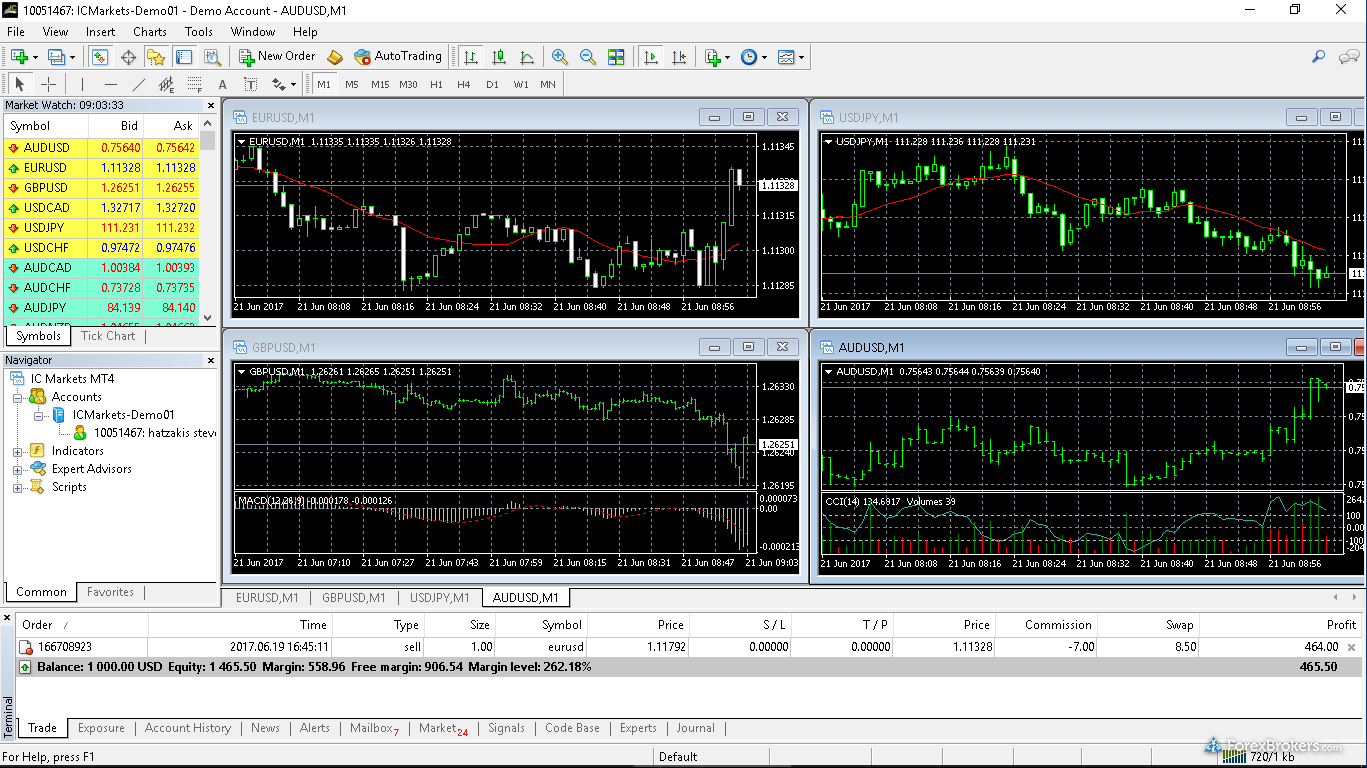Expand the Expert Advisors tree node
1367x768 pixels.
coord(17,469)
